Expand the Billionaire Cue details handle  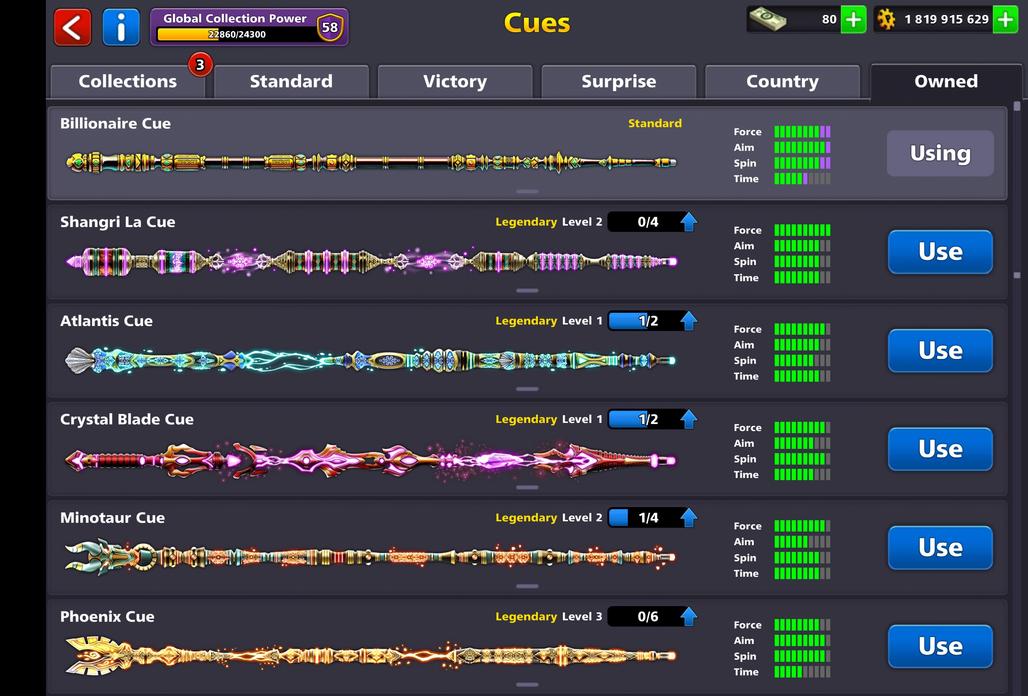(527, 191)
